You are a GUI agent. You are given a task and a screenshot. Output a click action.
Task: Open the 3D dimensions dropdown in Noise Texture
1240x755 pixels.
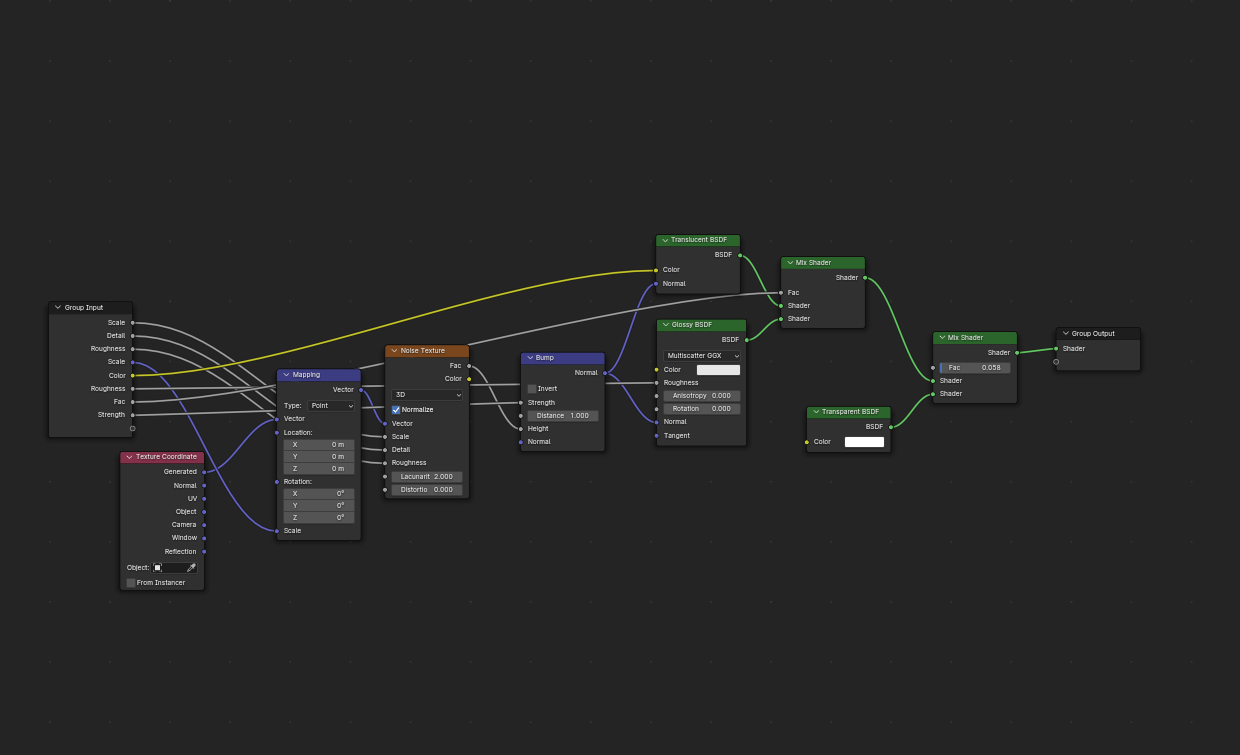click(x=427, y=395)
